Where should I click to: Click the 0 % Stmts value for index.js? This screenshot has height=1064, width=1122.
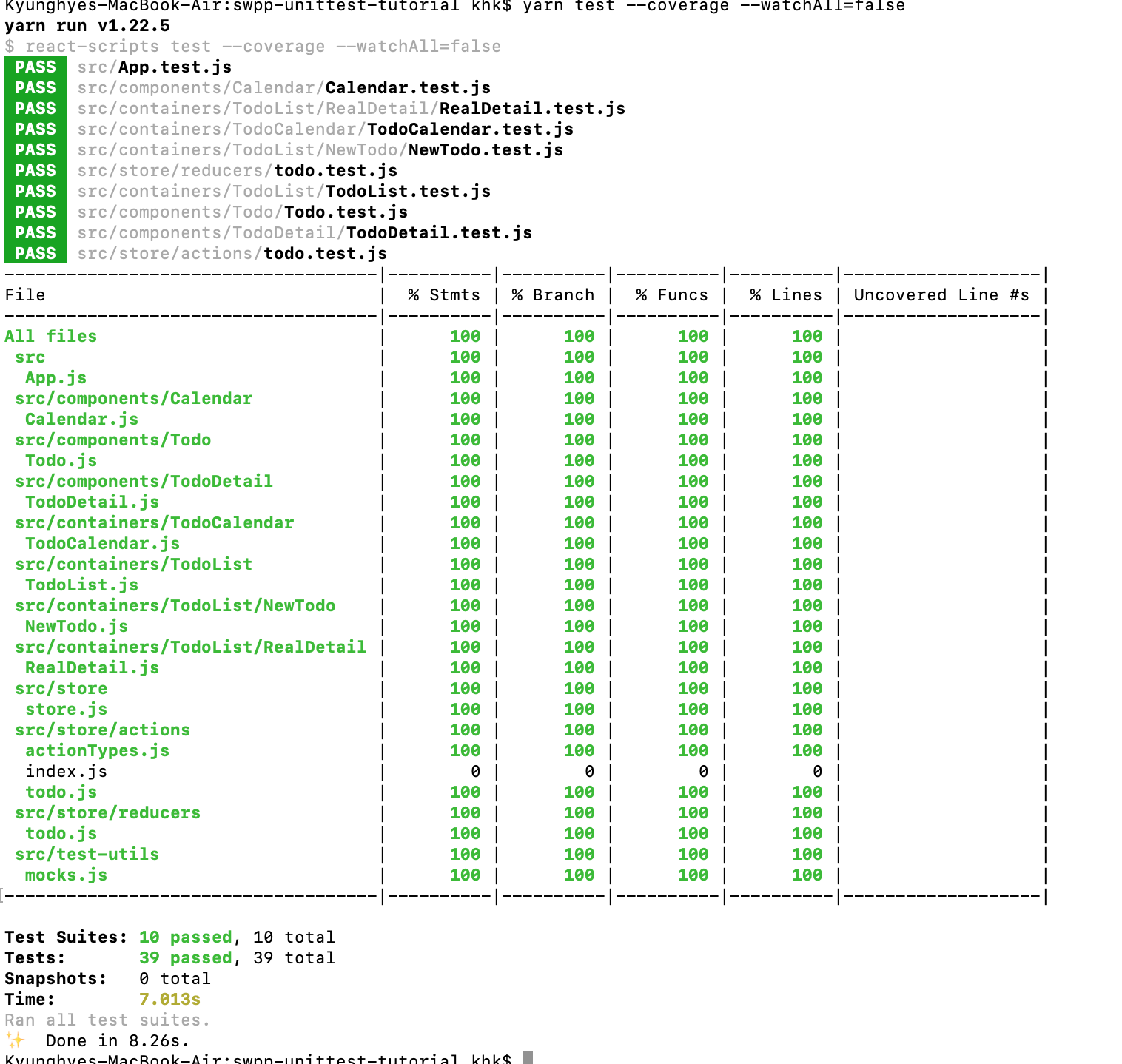[475, 772]
